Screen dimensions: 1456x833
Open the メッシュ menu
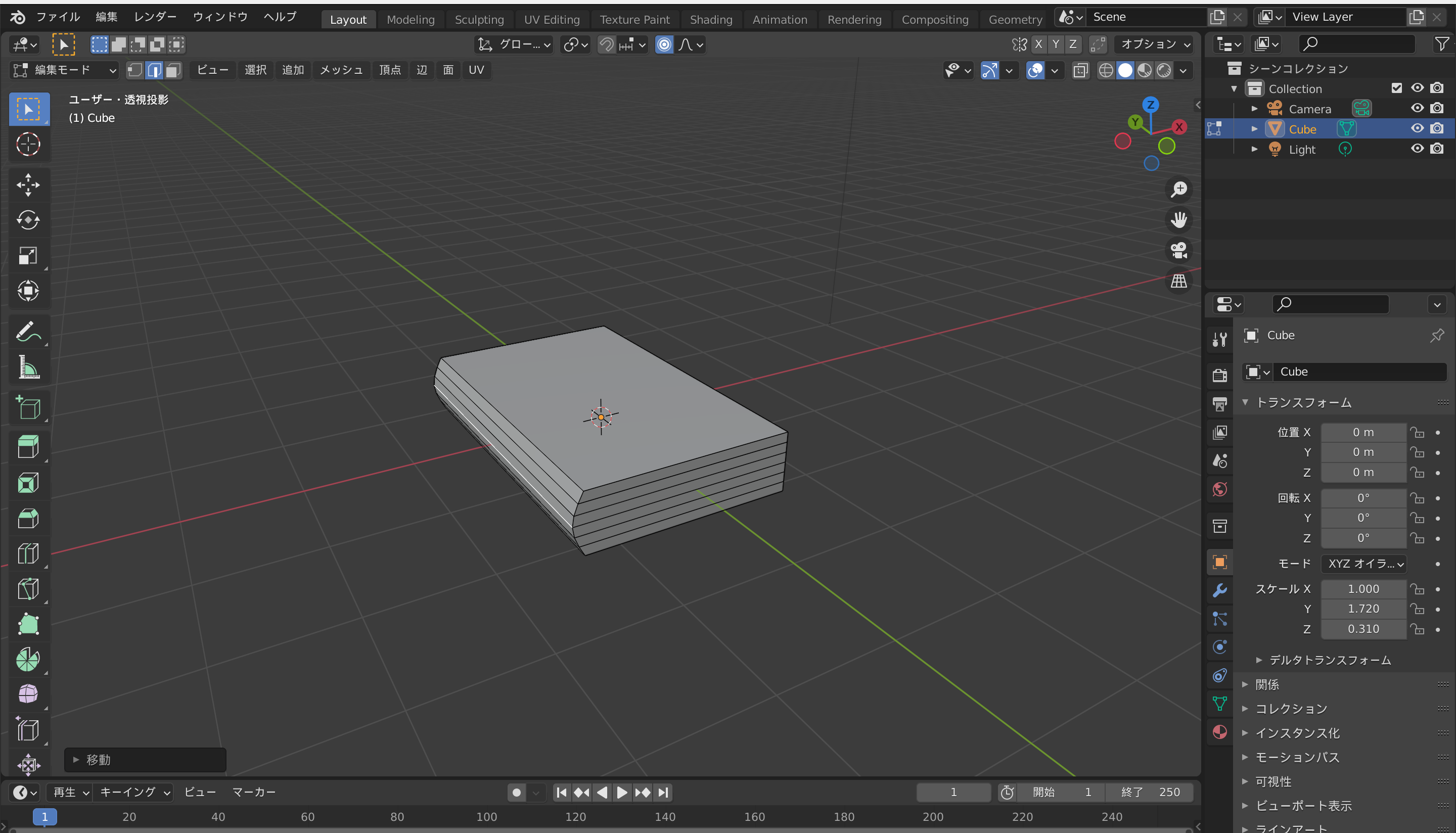[341, 70]
